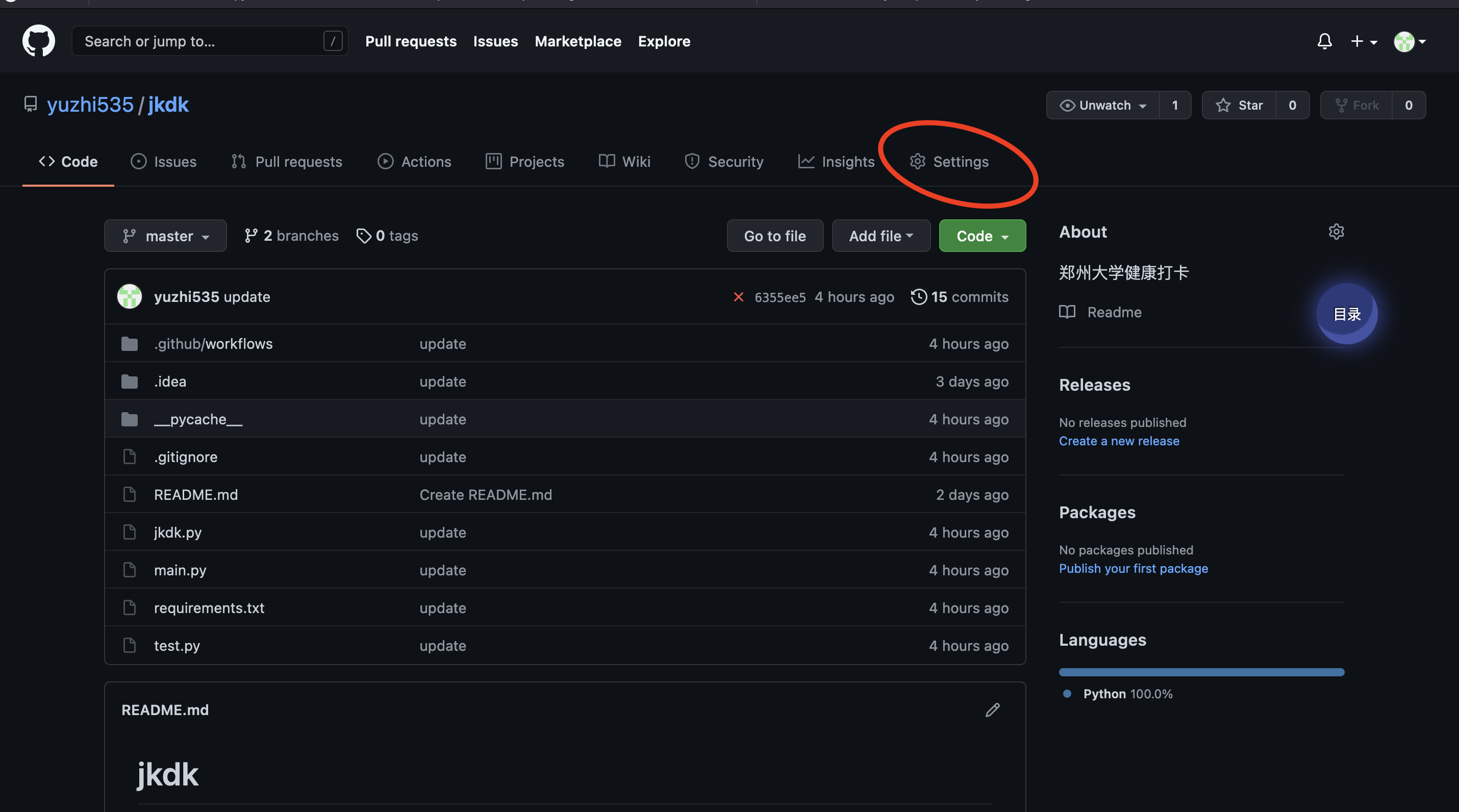View the 15 commits history

point(960,297)
